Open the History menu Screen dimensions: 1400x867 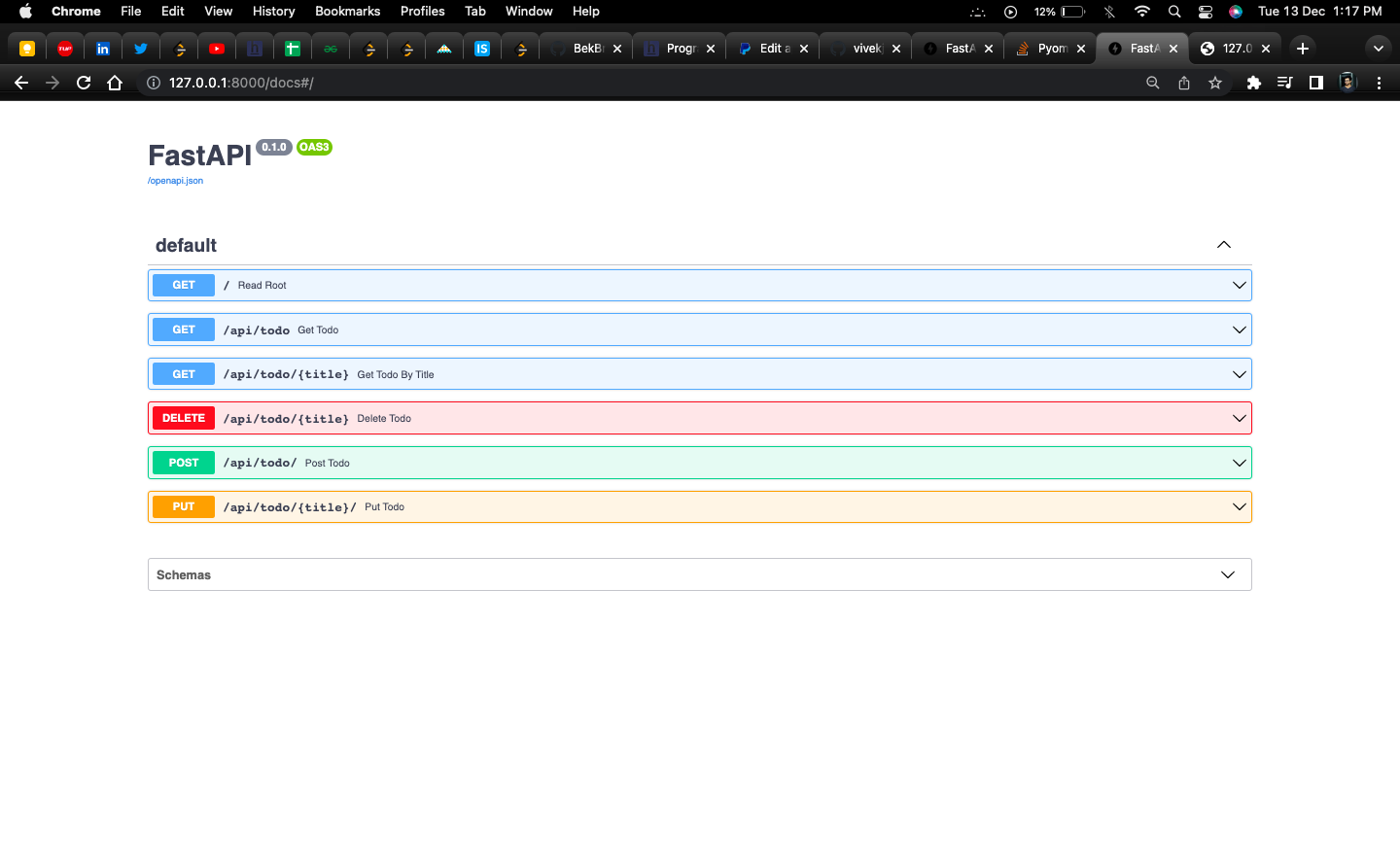pyautogui.click(x=273, y=12)
